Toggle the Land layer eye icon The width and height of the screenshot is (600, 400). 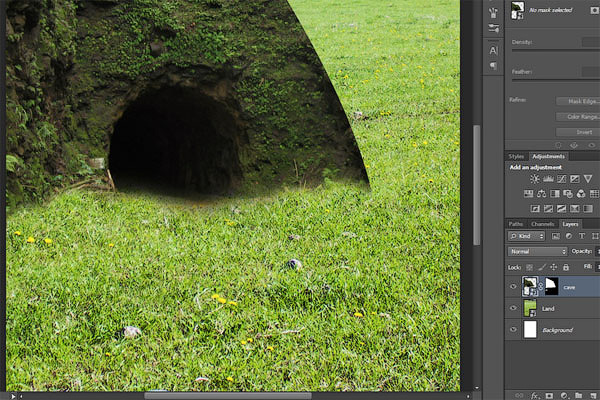point(514,308)
